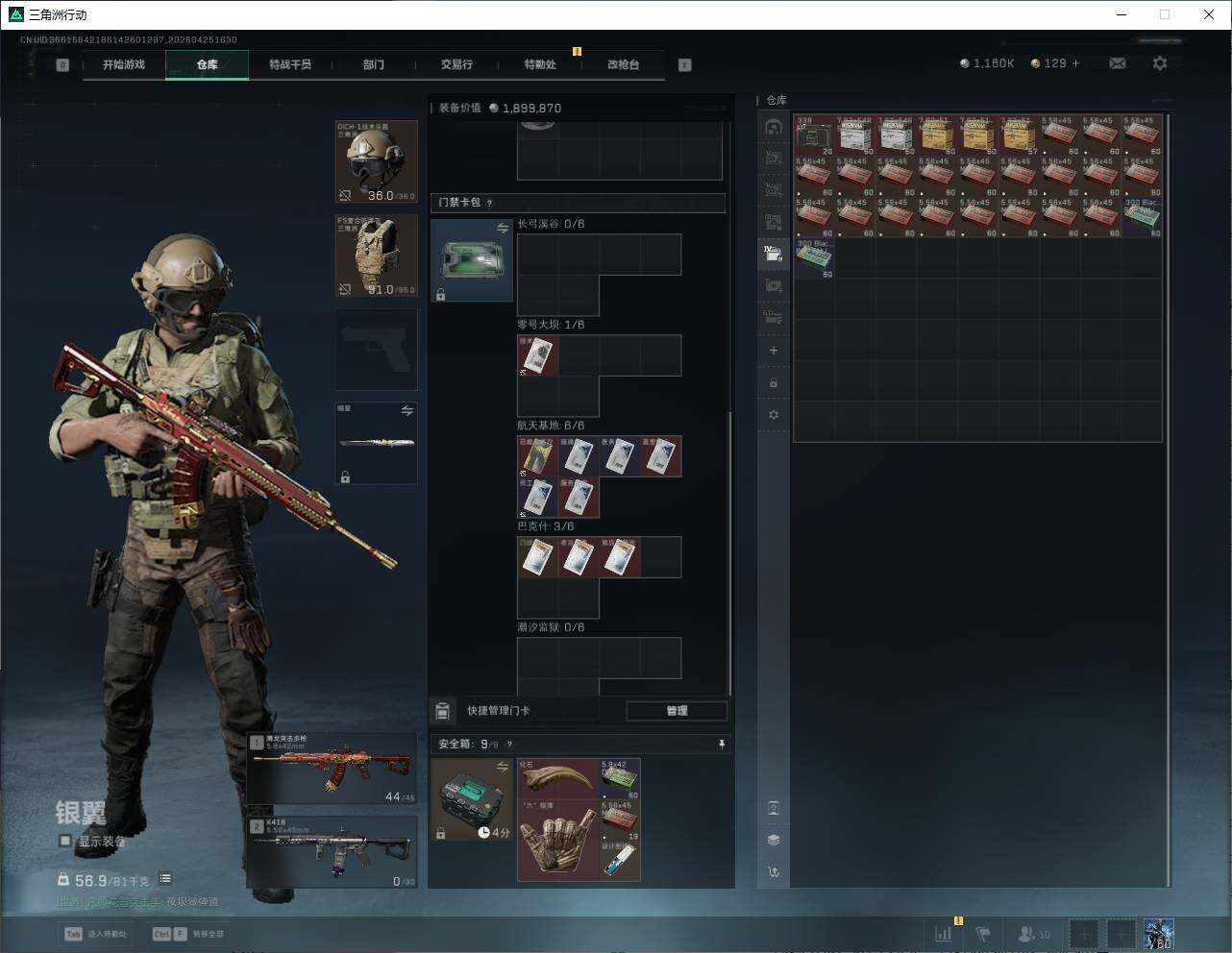Go to the 部门 tab
This screenshot has height=953, width=1232.
[374, 64]
